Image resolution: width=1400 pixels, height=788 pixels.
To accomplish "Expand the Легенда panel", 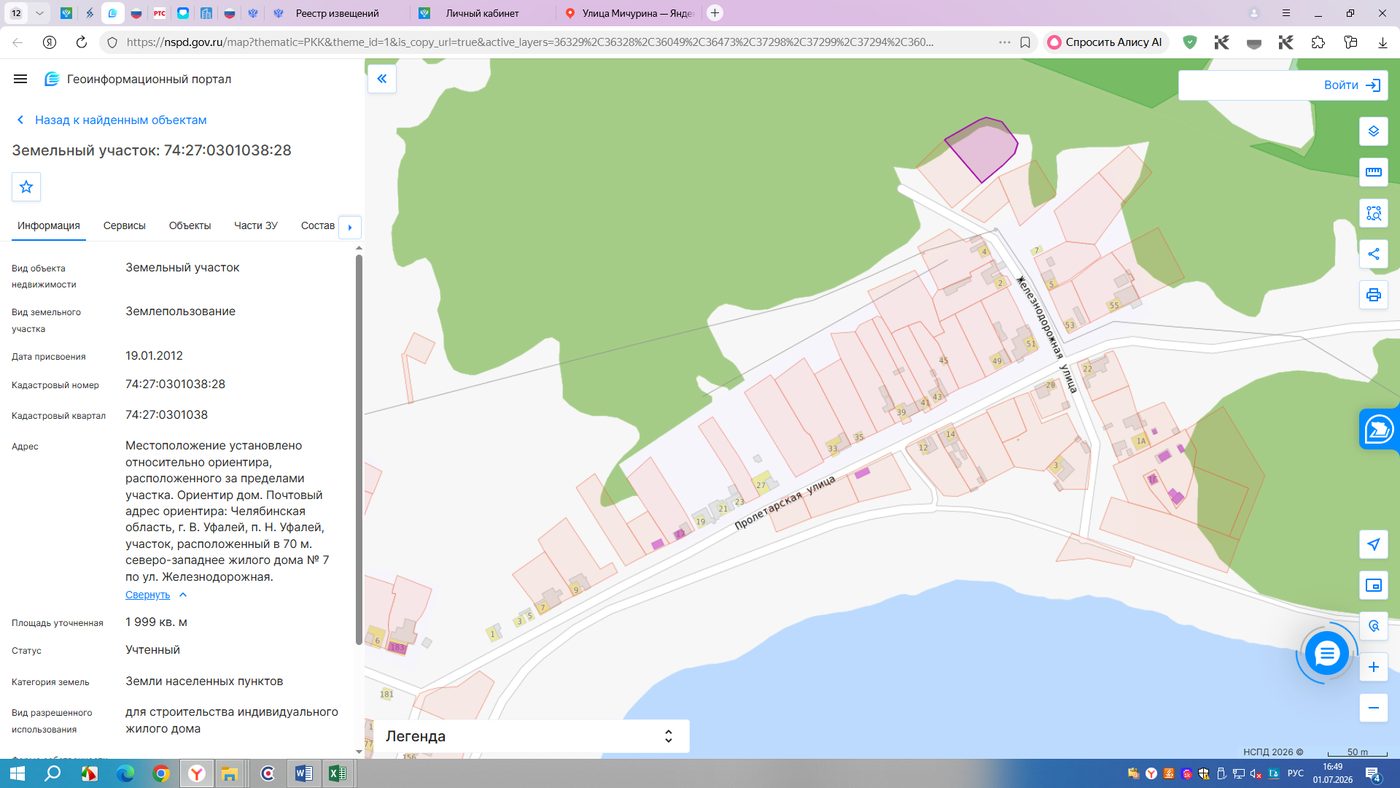I will (531, 736).
